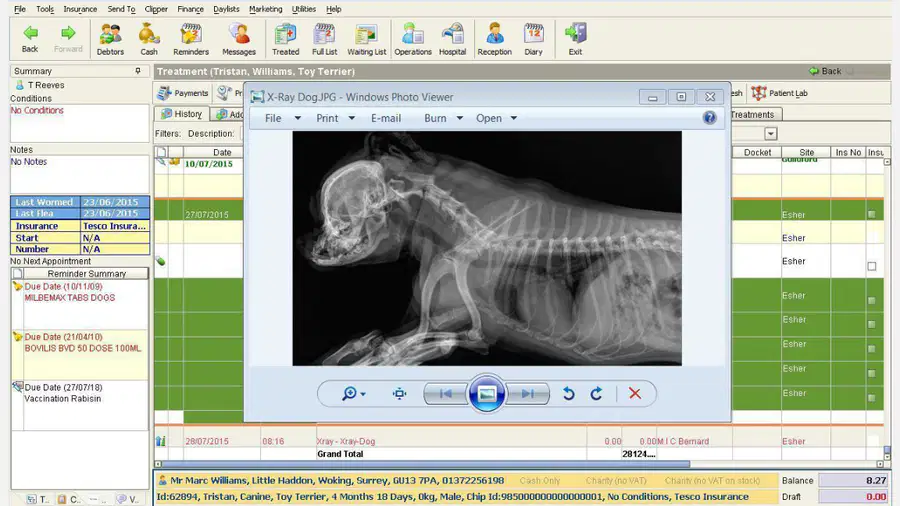Click the horizontal scrollbar below the treatment list
The height and width of the screenshot is (506, 900).
pos(422,464)
